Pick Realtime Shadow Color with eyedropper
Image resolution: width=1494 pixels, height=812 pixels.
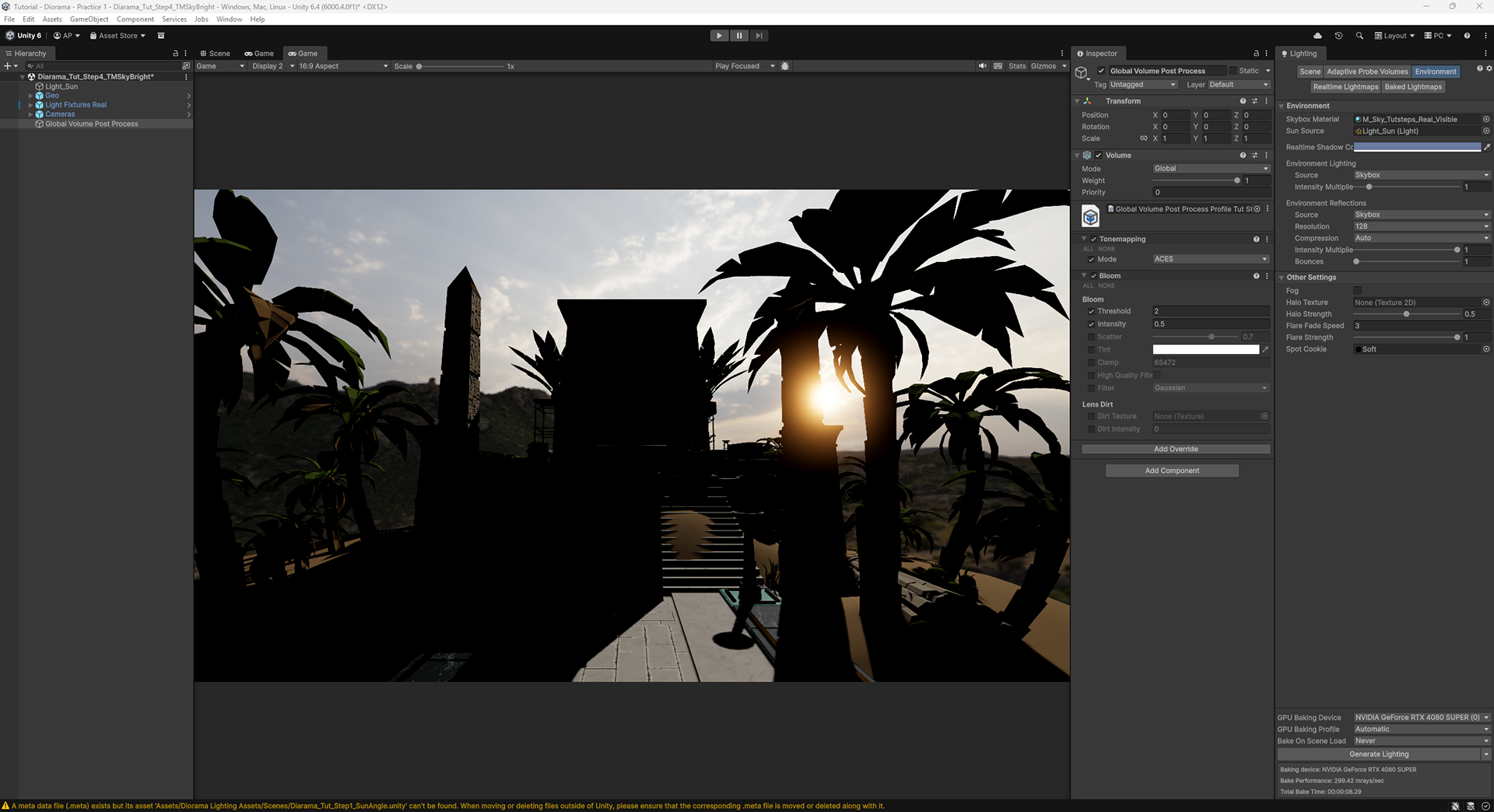(x=1487, y=147)
